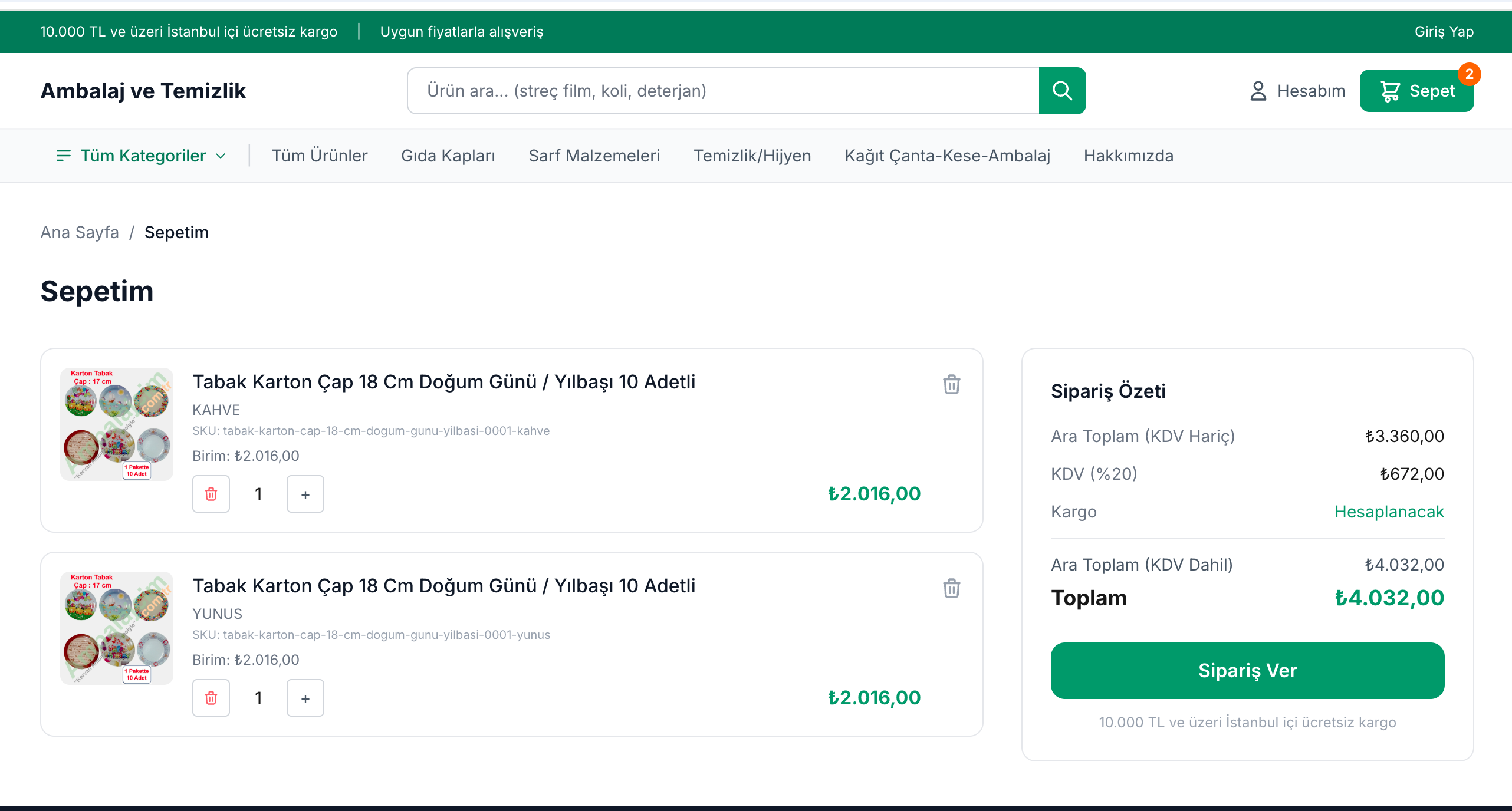Open Tüm Ürünler menu item
Image resolution: width=1512 pixels, height=811 pixels.
click(320, 156)
